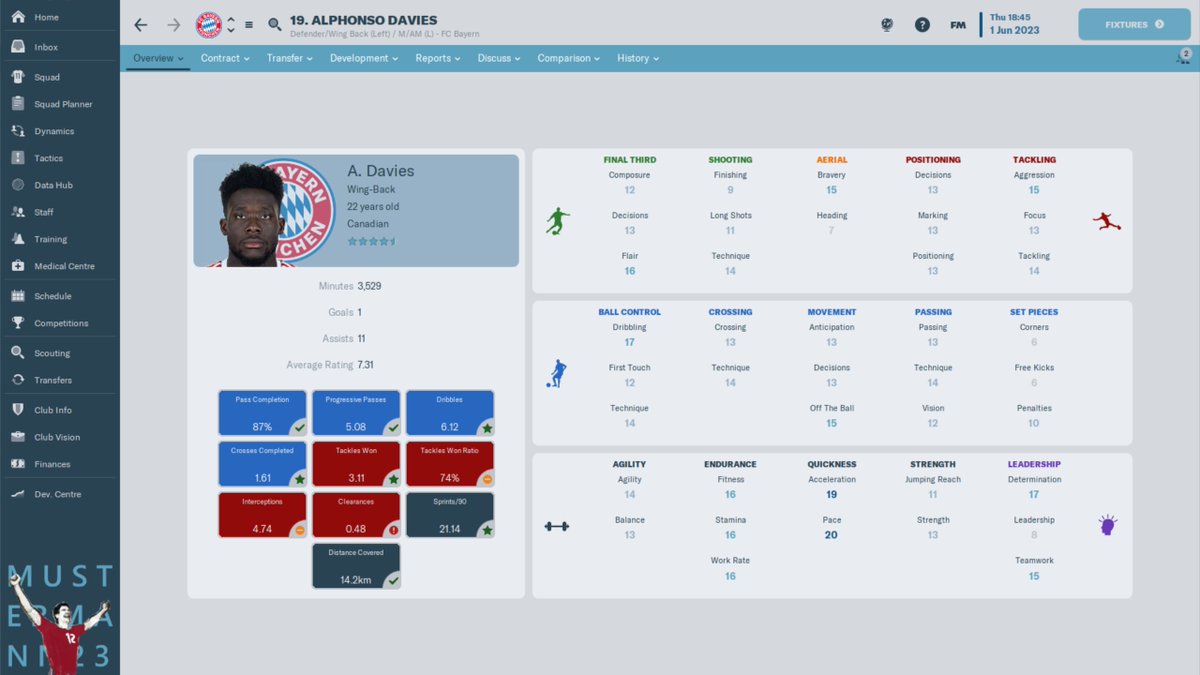Open the Development dropdown menu

tap(364, 58)
